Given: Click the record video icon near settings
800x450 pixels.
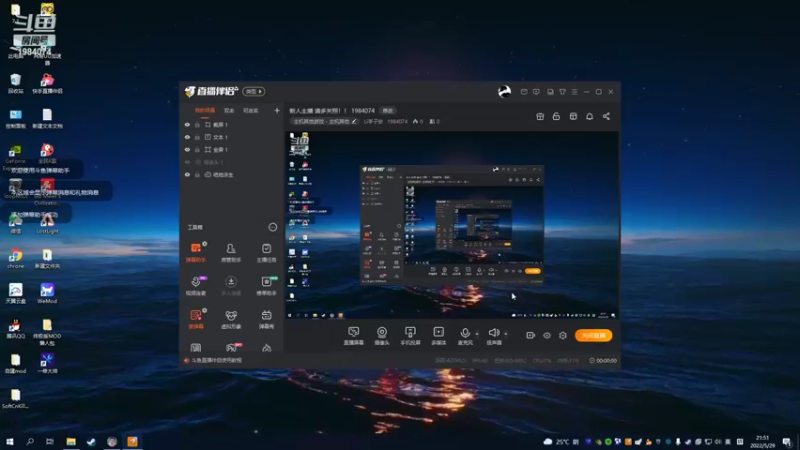Looking at the screenshot, I should pos(531,336).
